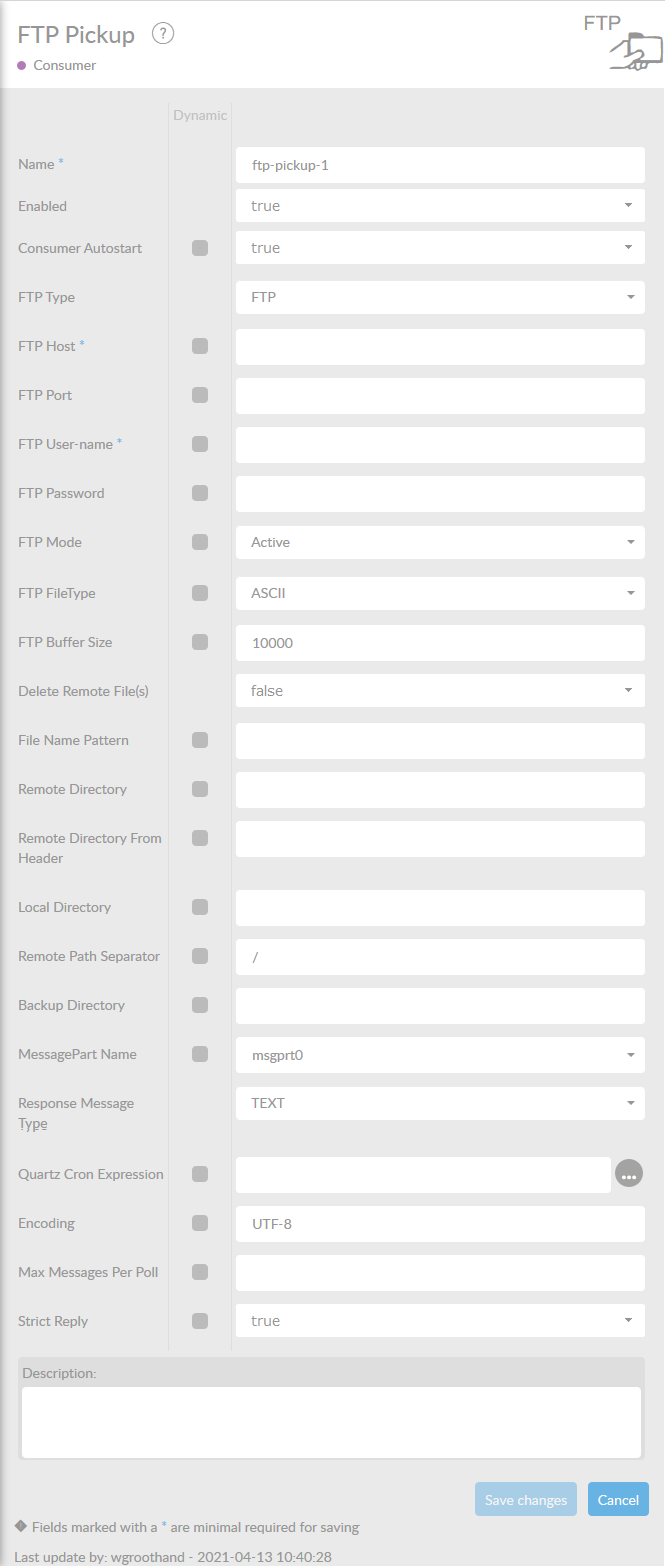Image resolution: width=665 pixels, height=1566 pixels.
Task: Toggle the FTP Host dynamic checkbox
Action: click(200, 346)
